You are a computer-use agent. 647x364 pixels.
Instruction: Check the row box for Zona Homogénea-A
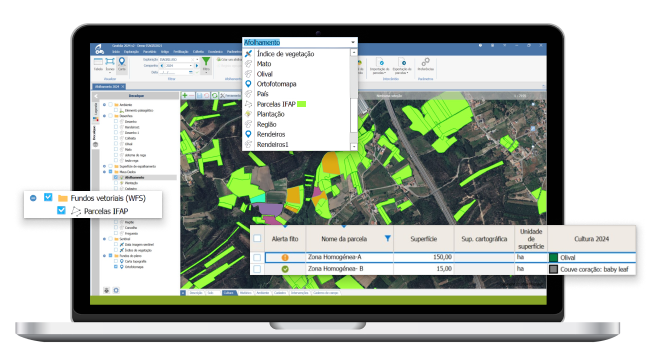[257, 258]
